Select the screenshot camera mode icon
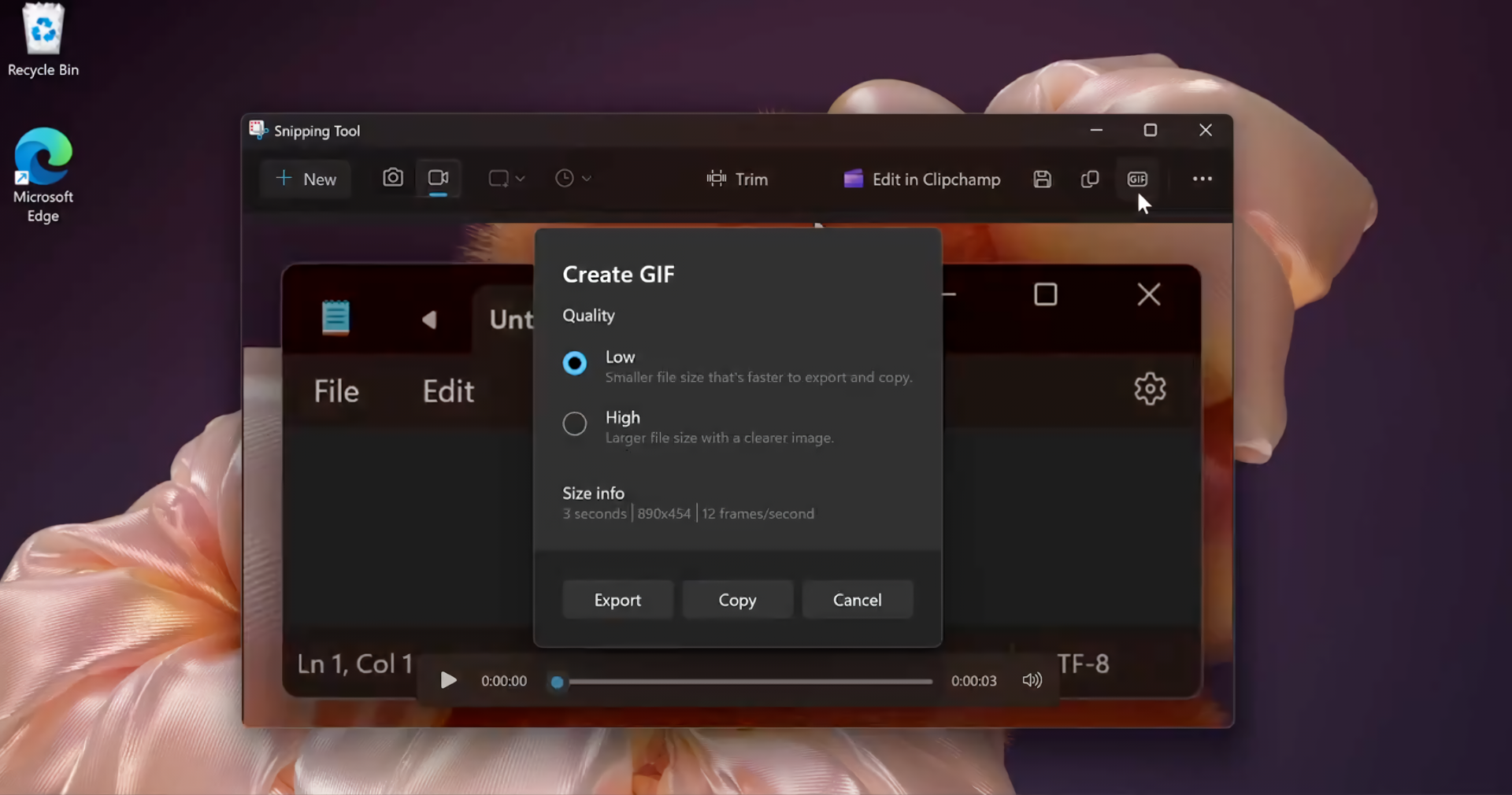 coord(393,179)
